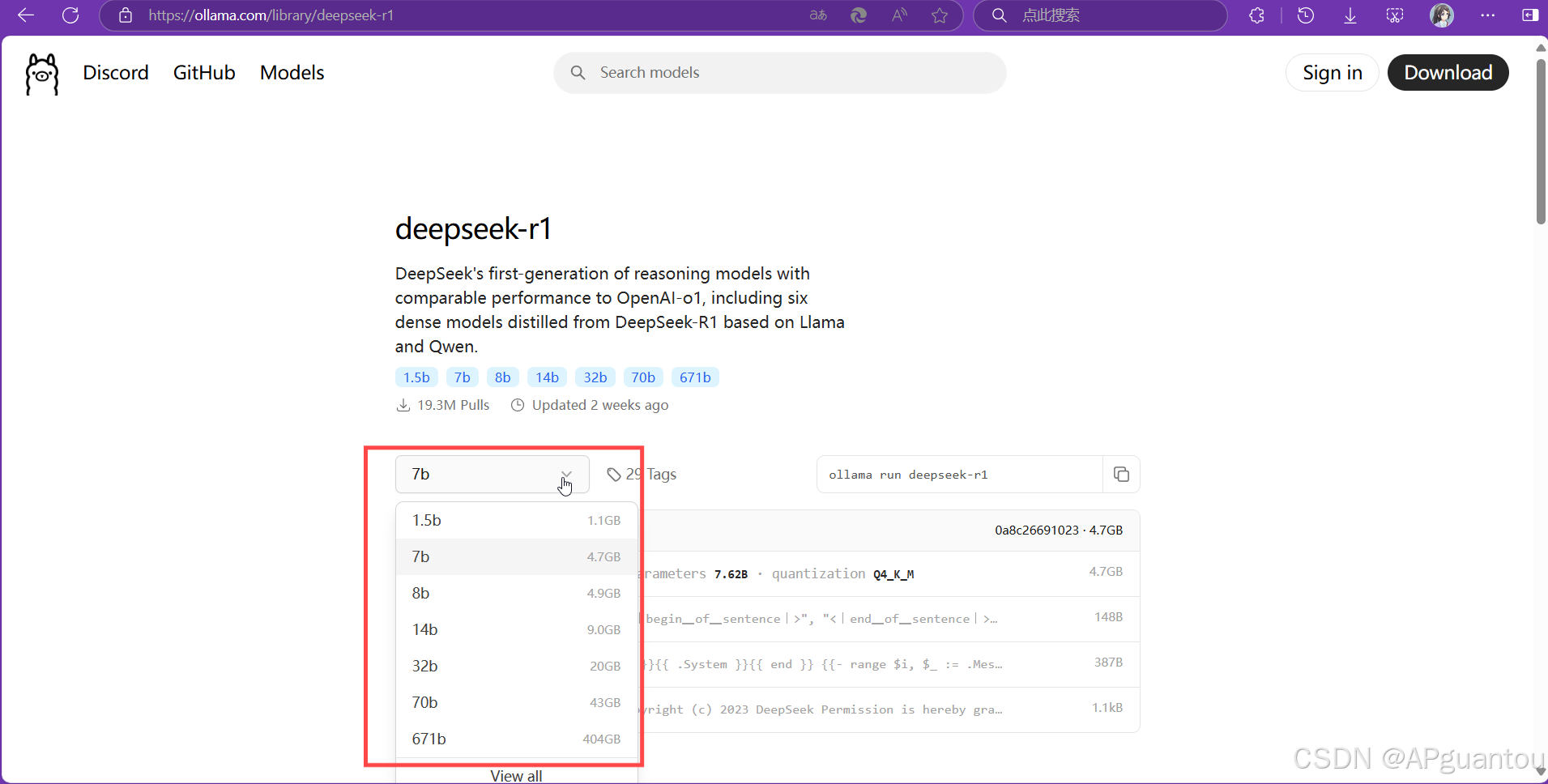
Task: Choose 32b 20GB from the dropdown list
Action: pyautogui.click(x=517, y=667)
